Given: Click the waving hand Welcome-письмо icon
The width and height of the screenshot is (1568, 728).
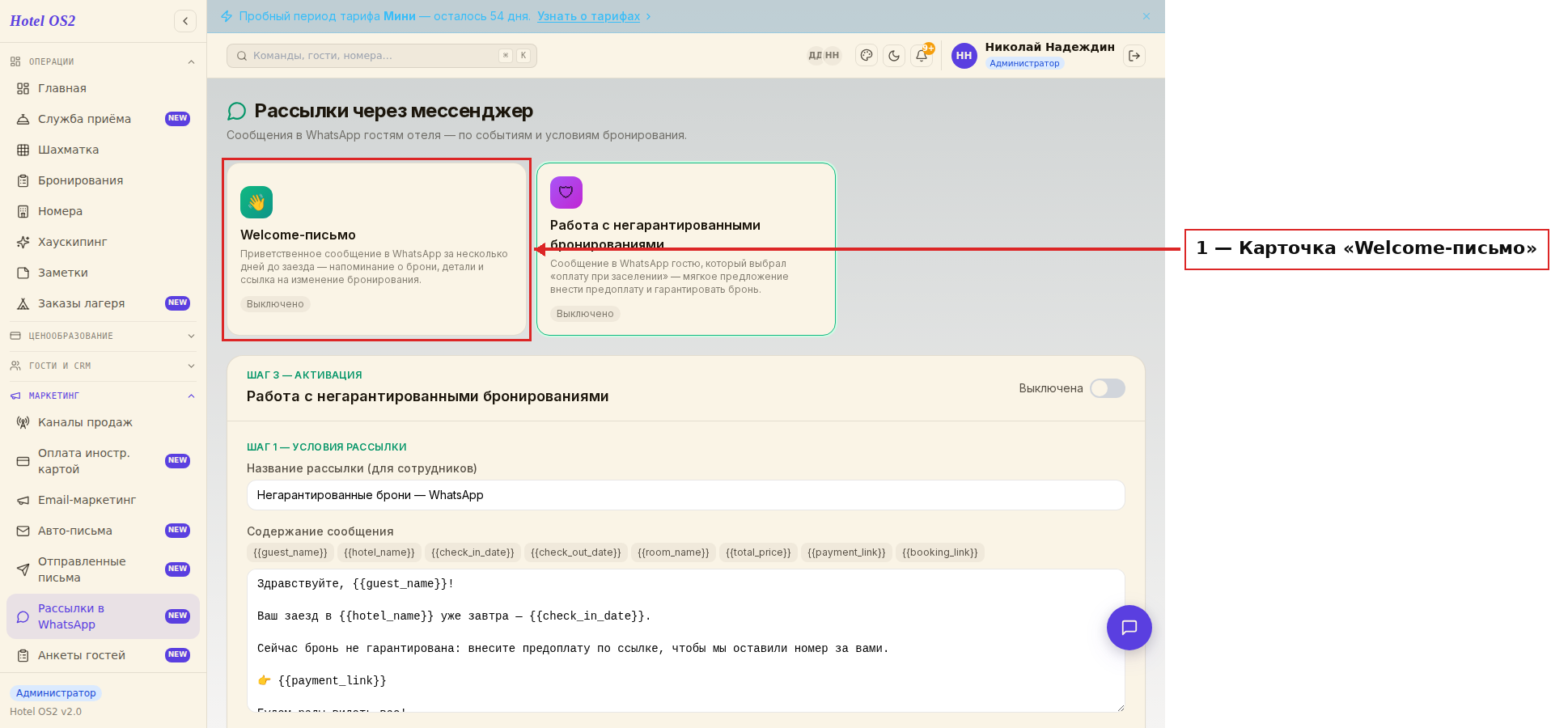Looking at the screenshot, I should click(256, 202).
